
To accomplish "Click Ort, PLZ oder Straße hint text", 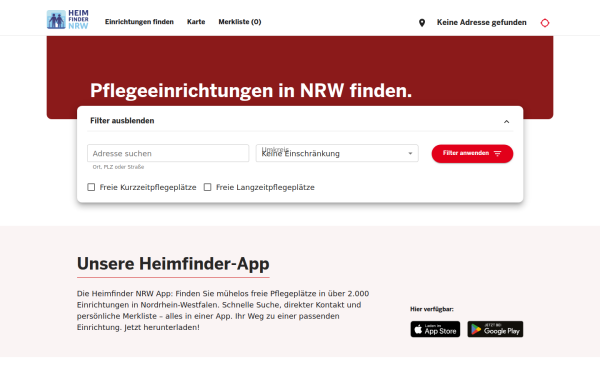I will 118,167.
